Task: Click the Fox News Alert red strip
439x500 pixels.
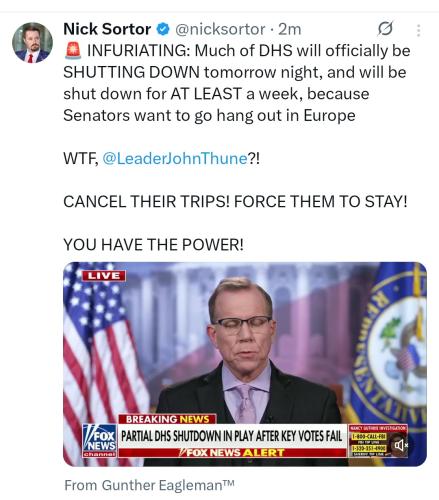Action: 232,452
